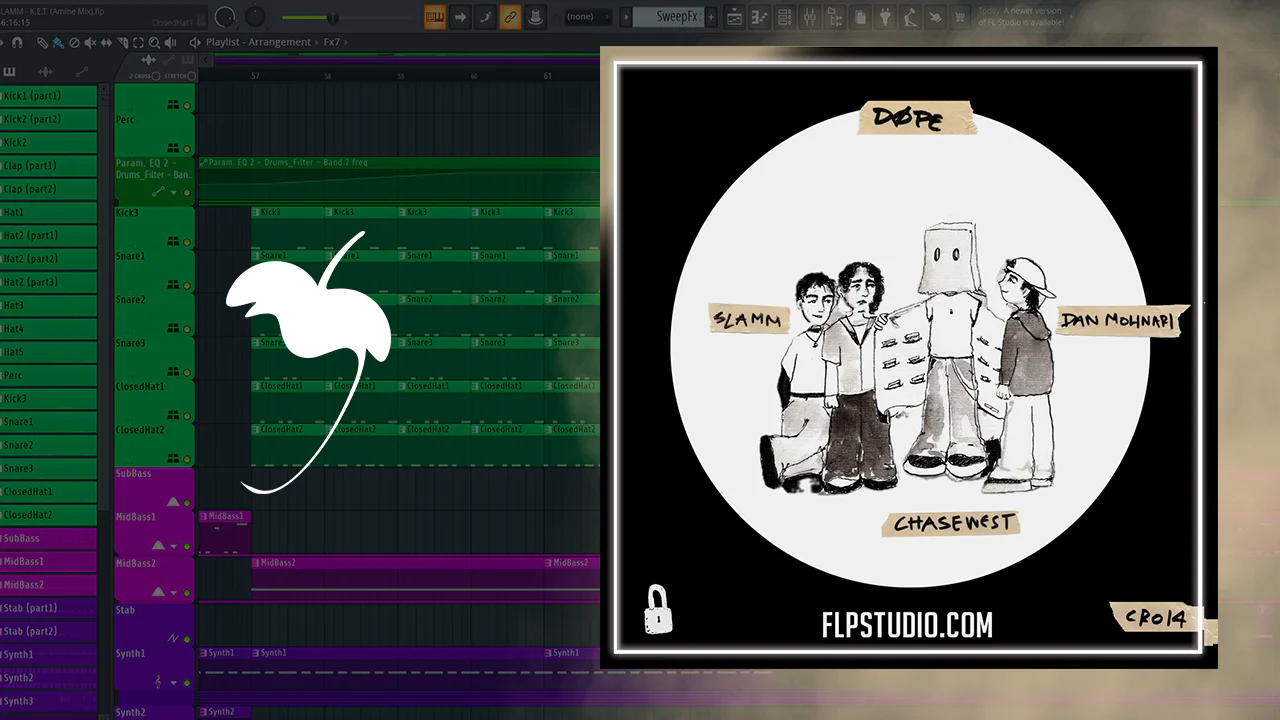
Task: Open the Browser folder-tree icon
Action: pyautogui.click(x=835, y=16)
